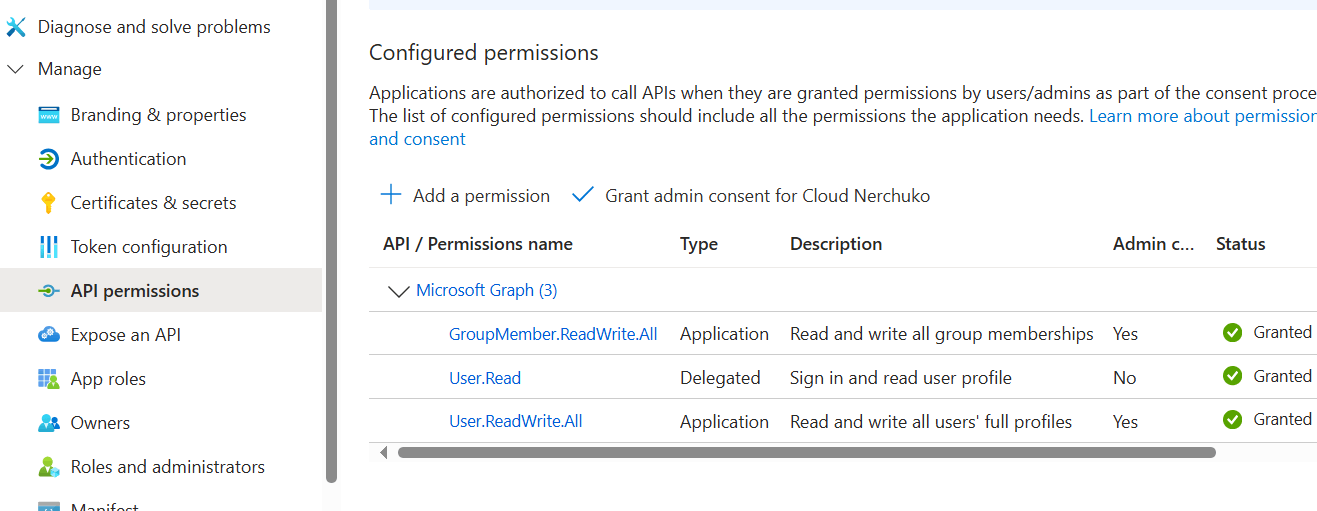Open the API permissions menu item
1317x511 pixels.
click(x=134, y=291)
